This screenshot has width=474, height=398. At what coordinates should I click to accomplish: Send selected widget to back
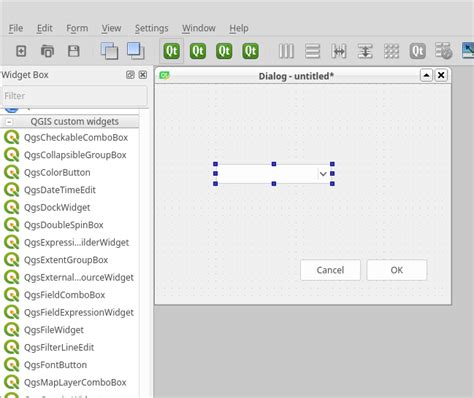point(109,51)
